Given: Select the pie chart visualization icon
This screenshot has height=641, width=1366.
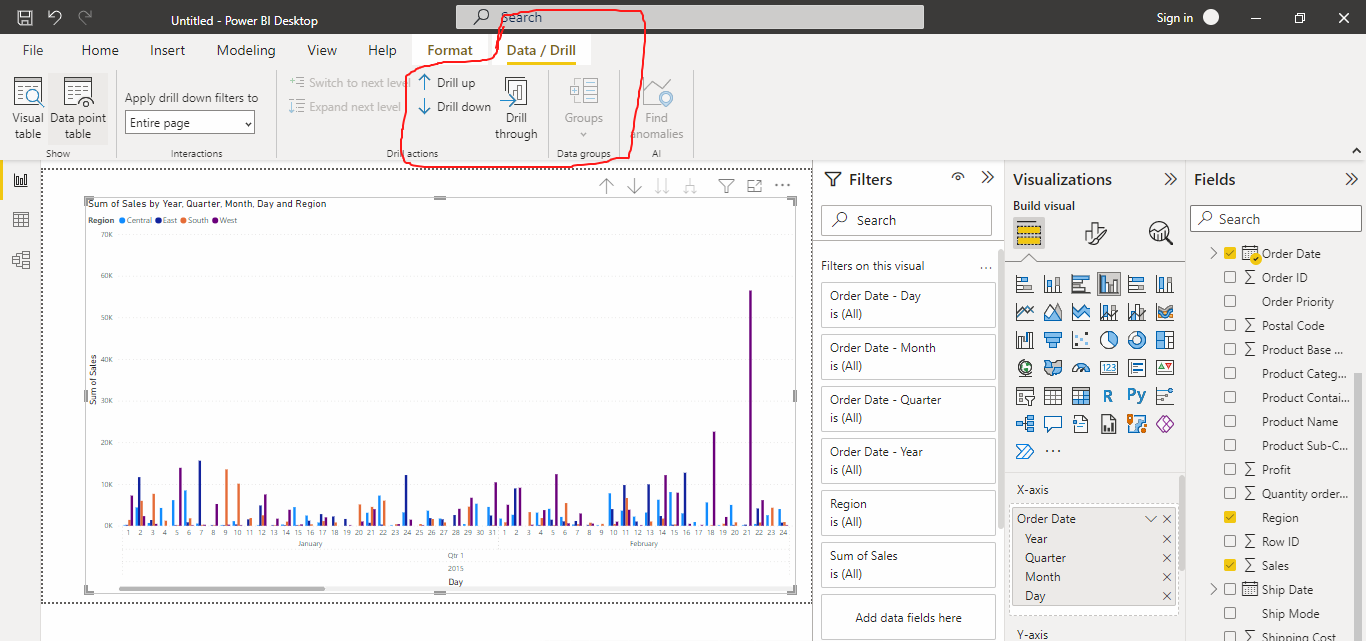Looking at the screenshot, I should (1108, 341).
